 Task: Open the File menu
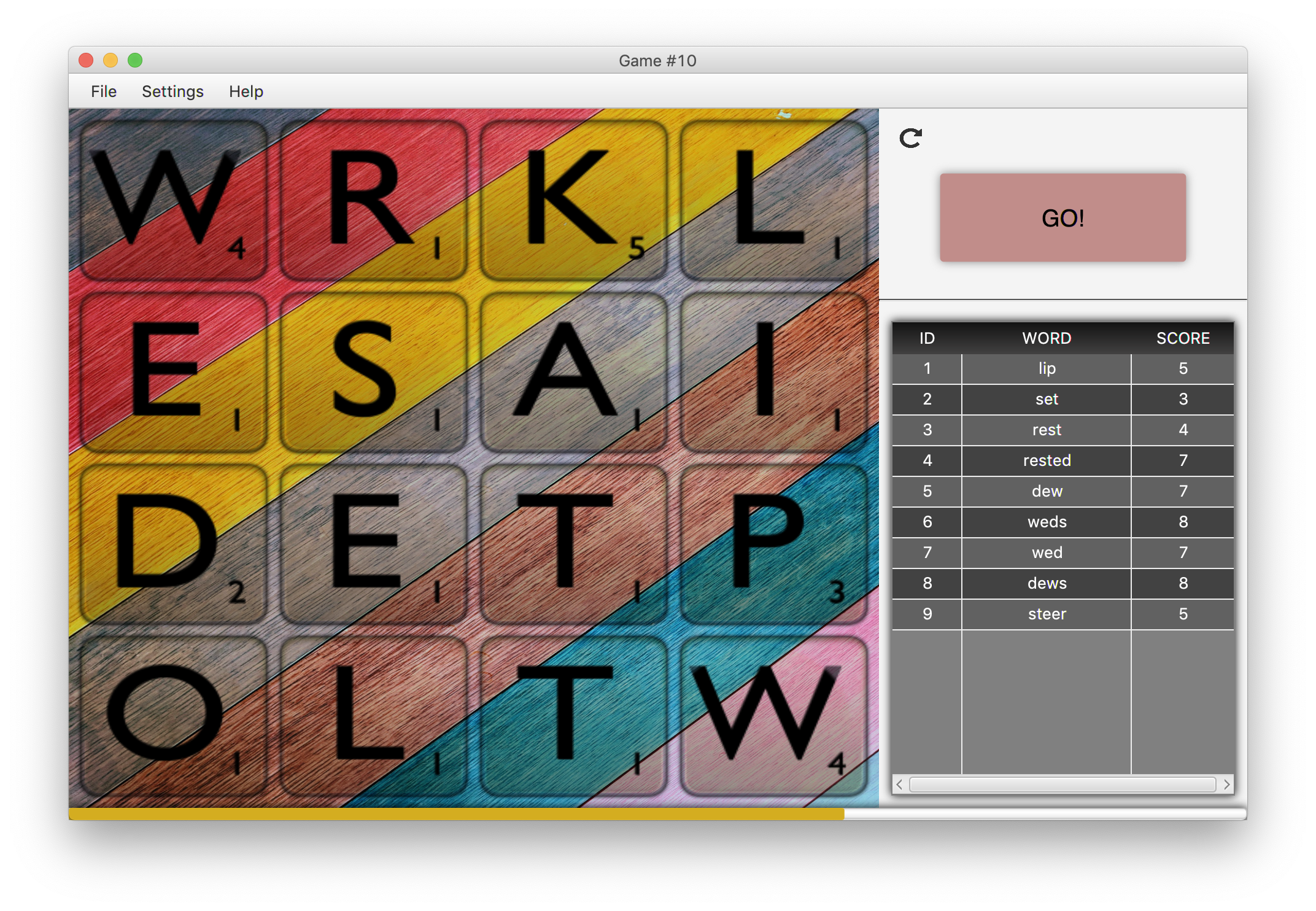(x=103, y=91)
